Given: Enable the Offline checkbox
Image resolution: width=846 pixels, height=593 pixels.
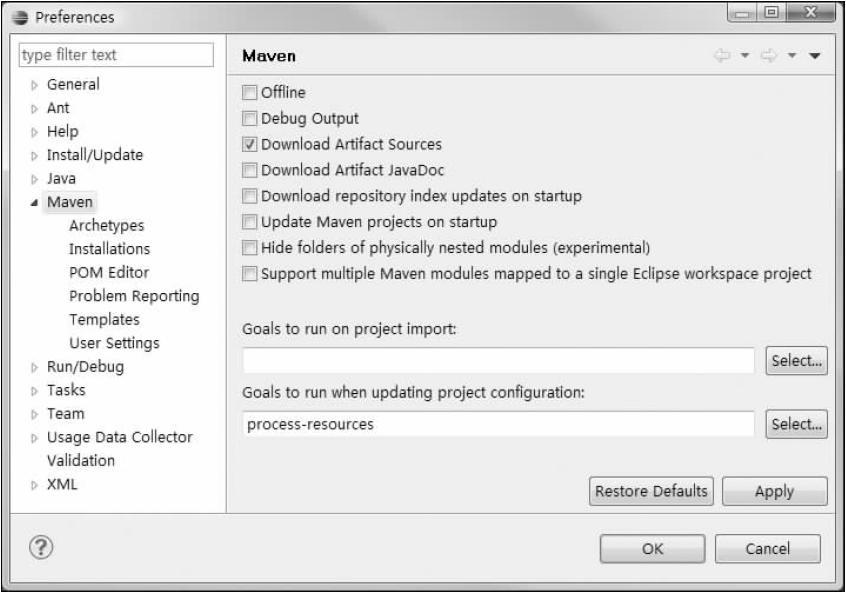Looking at the screenshot, I should pos(250,93).
